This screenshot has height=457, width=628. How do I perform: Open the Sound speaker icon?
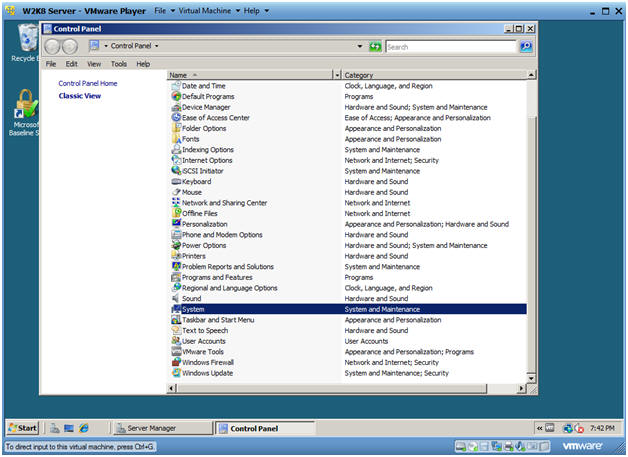(x=176, y=298)
